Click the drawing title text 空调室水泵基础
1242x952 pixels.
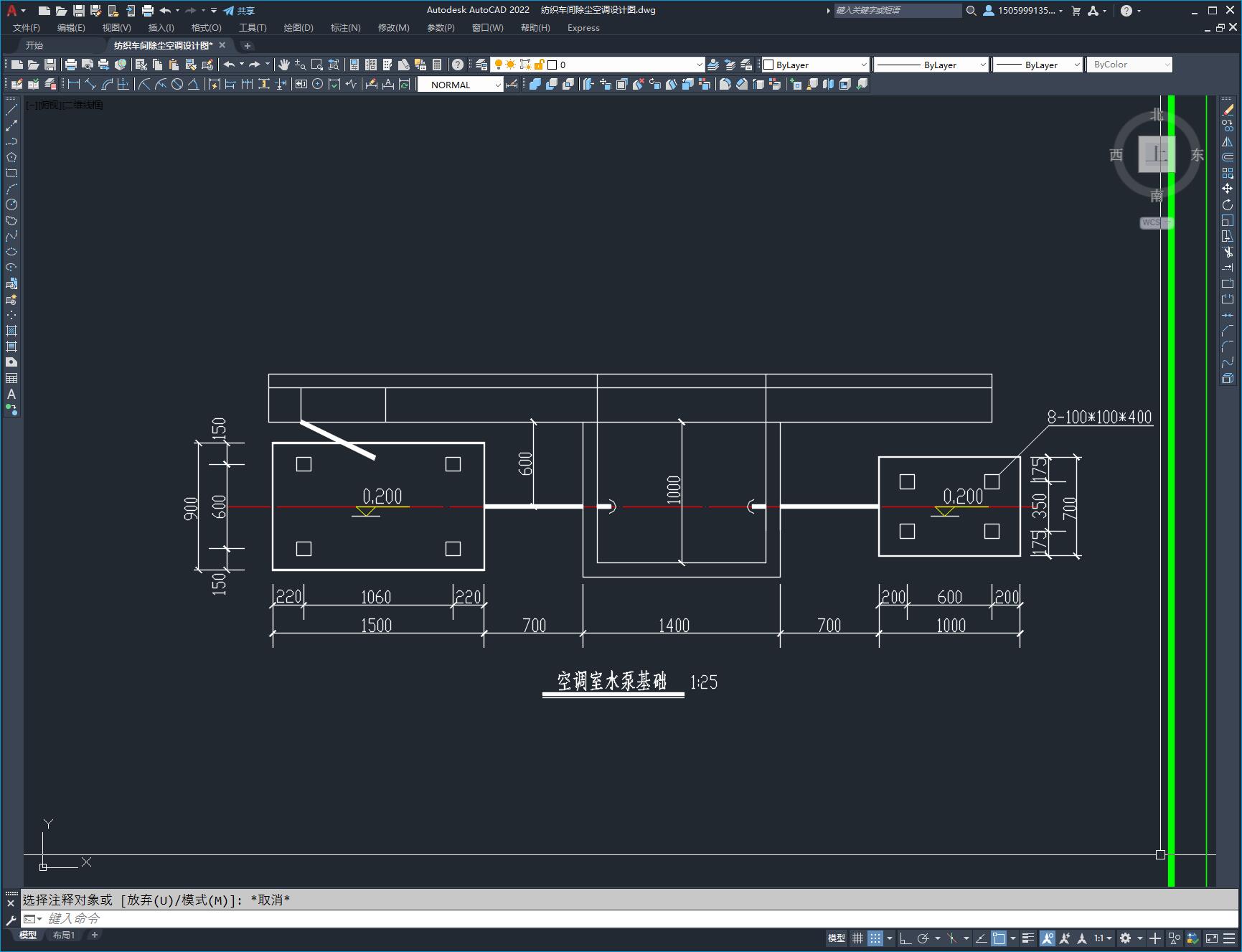[x=612, y=681]
